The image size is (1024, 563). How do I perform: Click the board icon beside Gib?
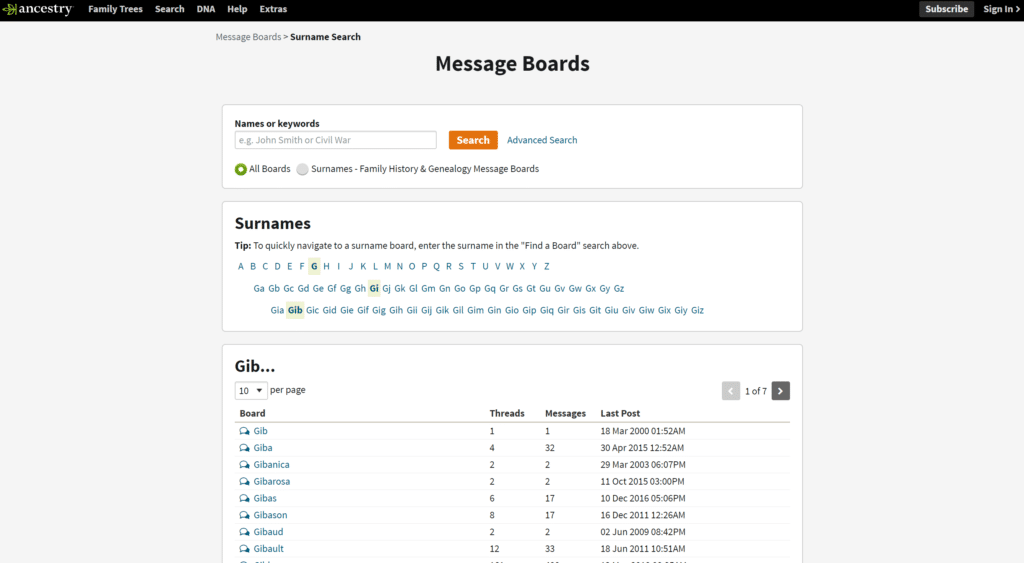pyautogui.click(x=245, y=431)
